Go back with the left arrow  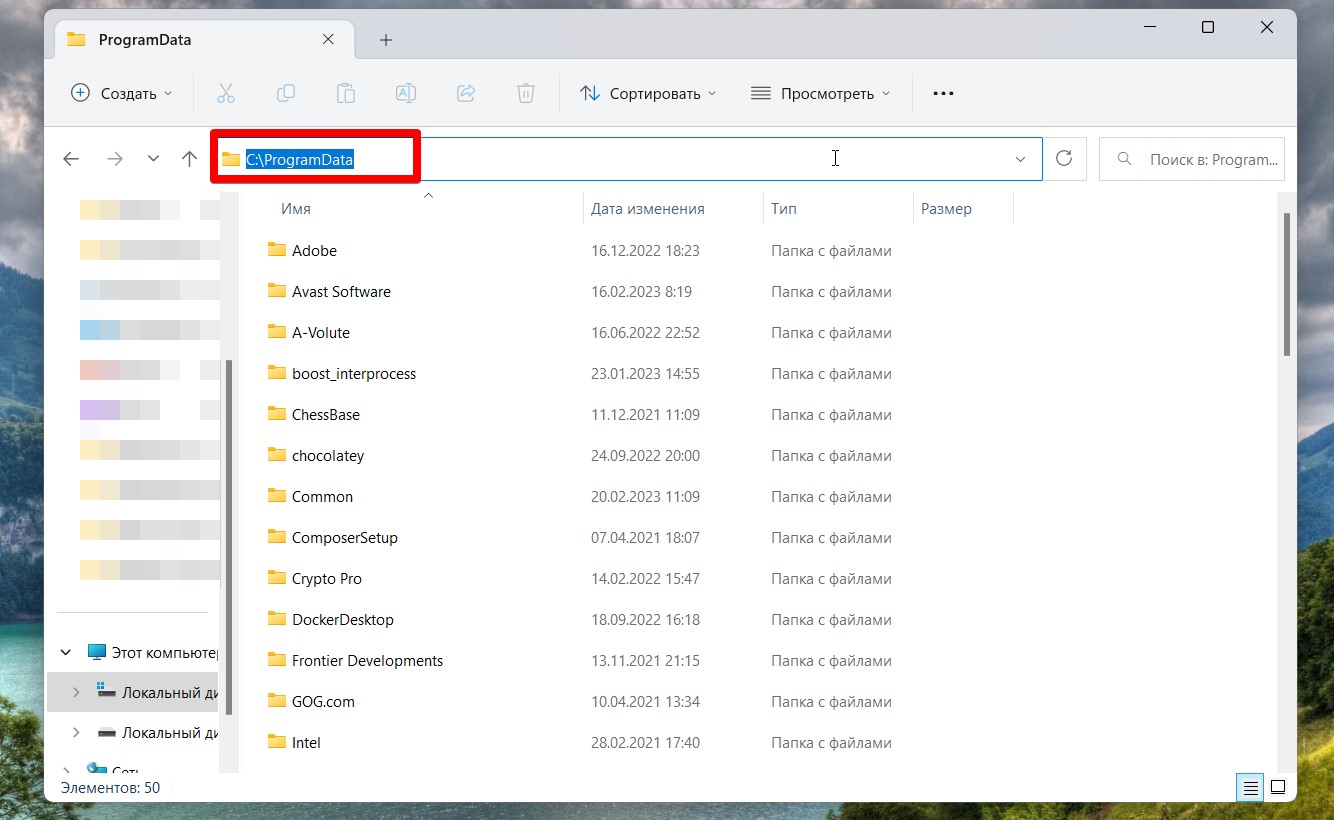click(x=71, y=159)
